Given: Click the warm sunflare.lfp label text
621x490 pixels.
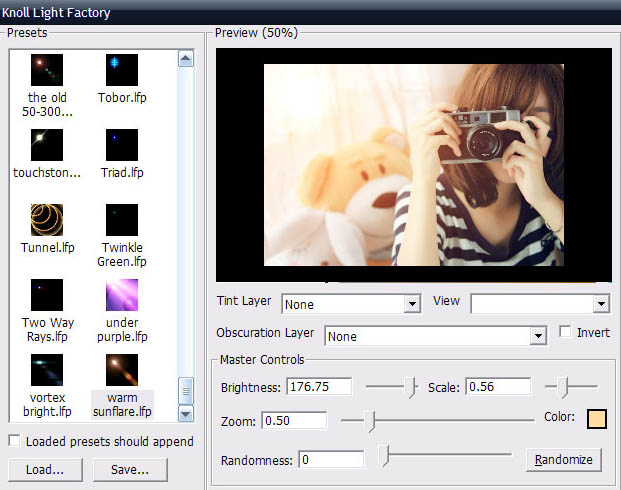Looking at the screenshot, I should (x=122, y=404).
